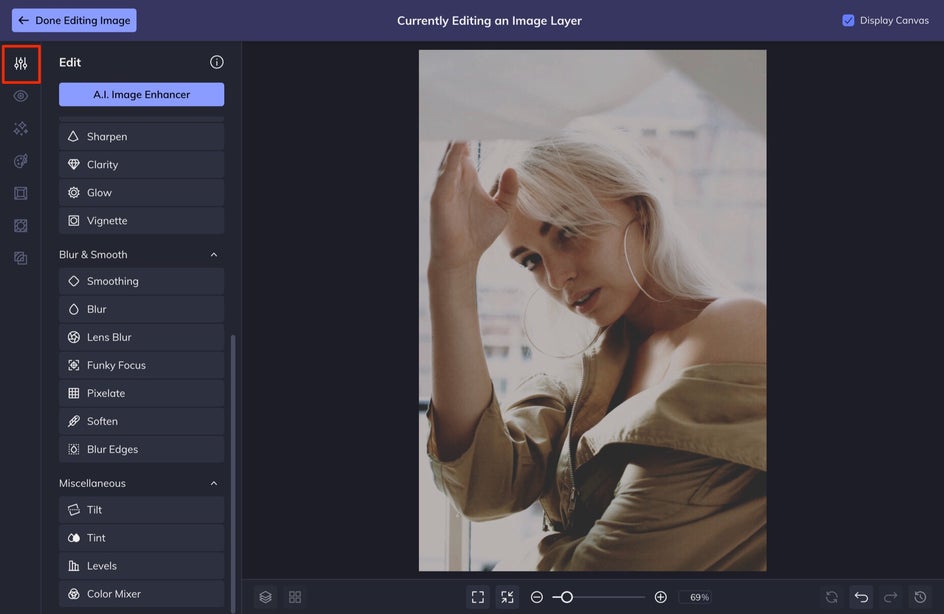Open the Overlays sidebar tab
The width and height of the screenshot is (944, 614).
tap(20, 226)
